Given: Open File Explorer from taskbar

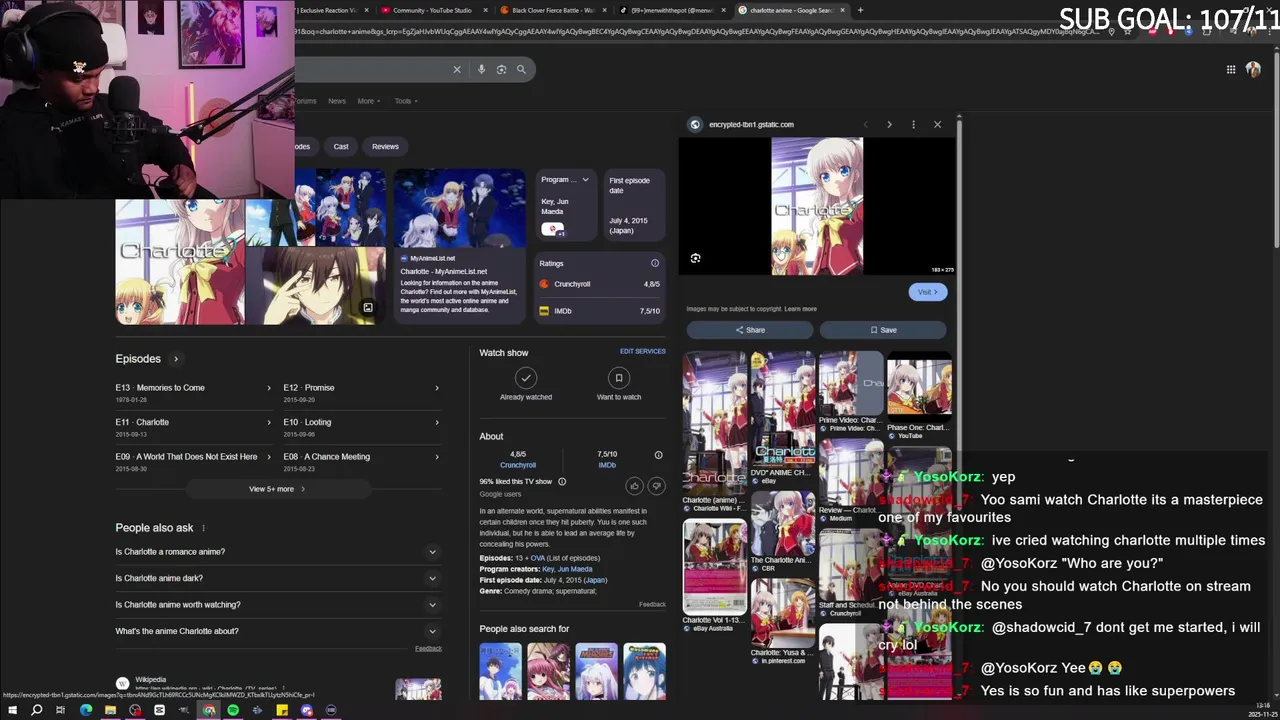Looking at the screenshot, I should 110,710.
